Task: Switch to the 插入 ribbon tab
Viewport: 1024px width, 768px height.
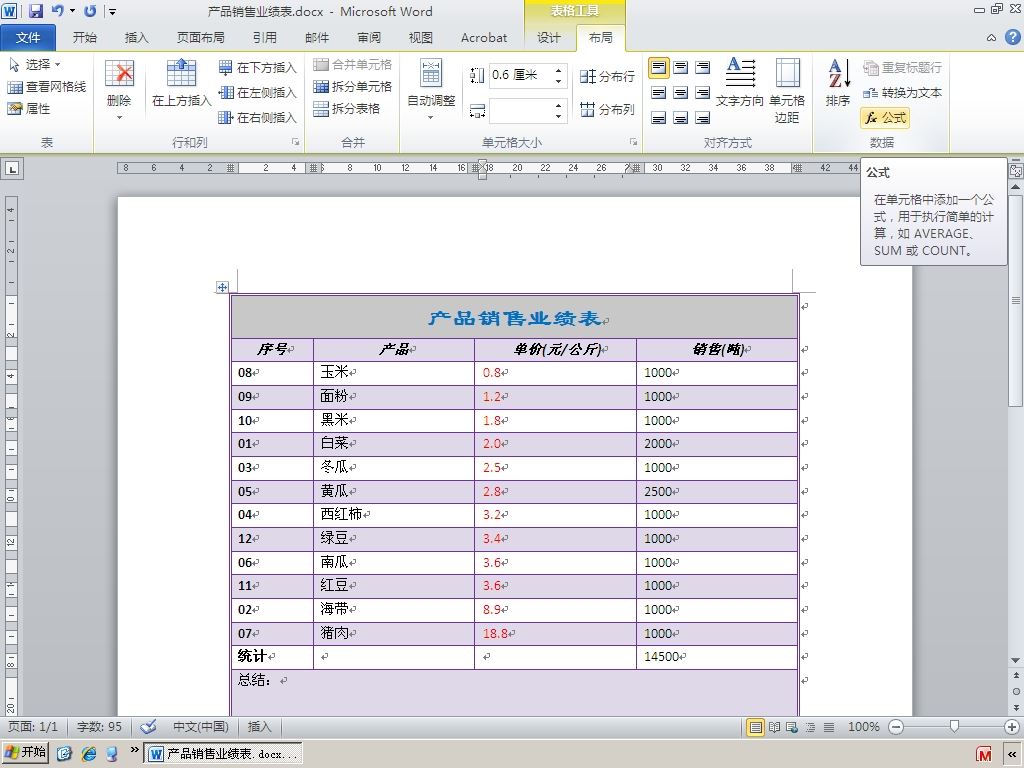Action: tap(136, 38)
